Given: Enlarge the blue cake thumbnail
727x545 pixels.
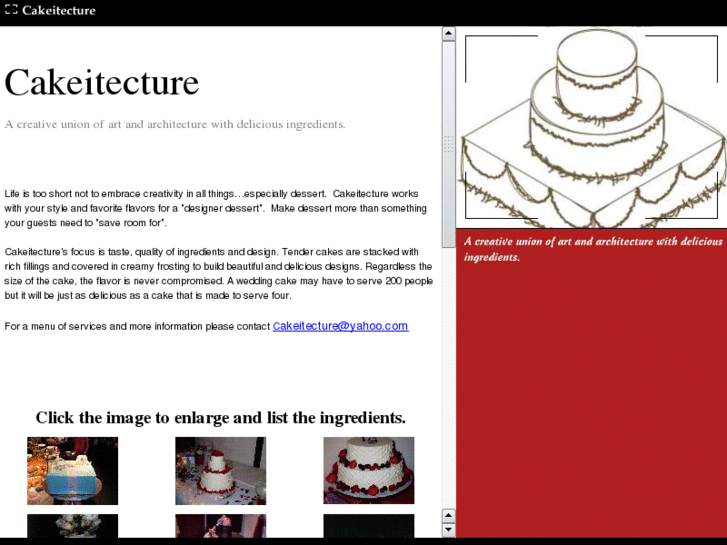Looking at the screenshot, I should 72,471.
